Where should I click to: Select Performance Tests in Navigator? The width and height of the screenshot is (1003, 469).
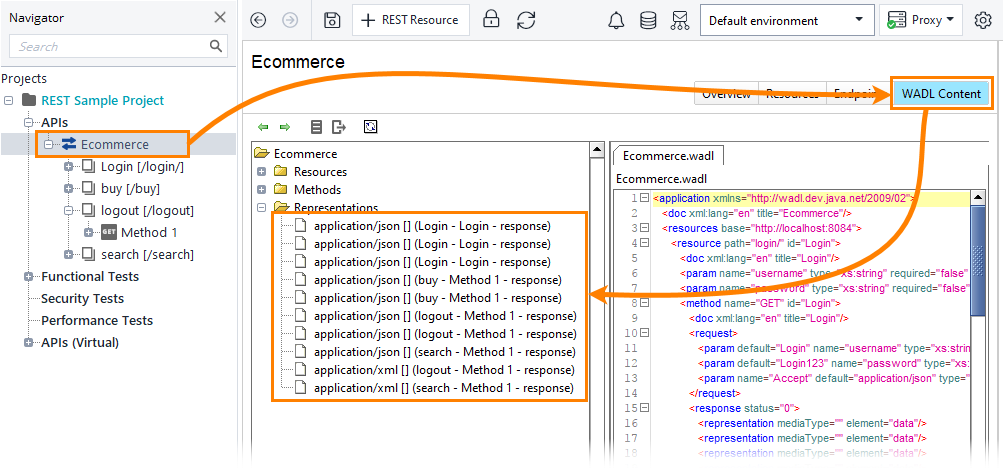click(97, 320)
